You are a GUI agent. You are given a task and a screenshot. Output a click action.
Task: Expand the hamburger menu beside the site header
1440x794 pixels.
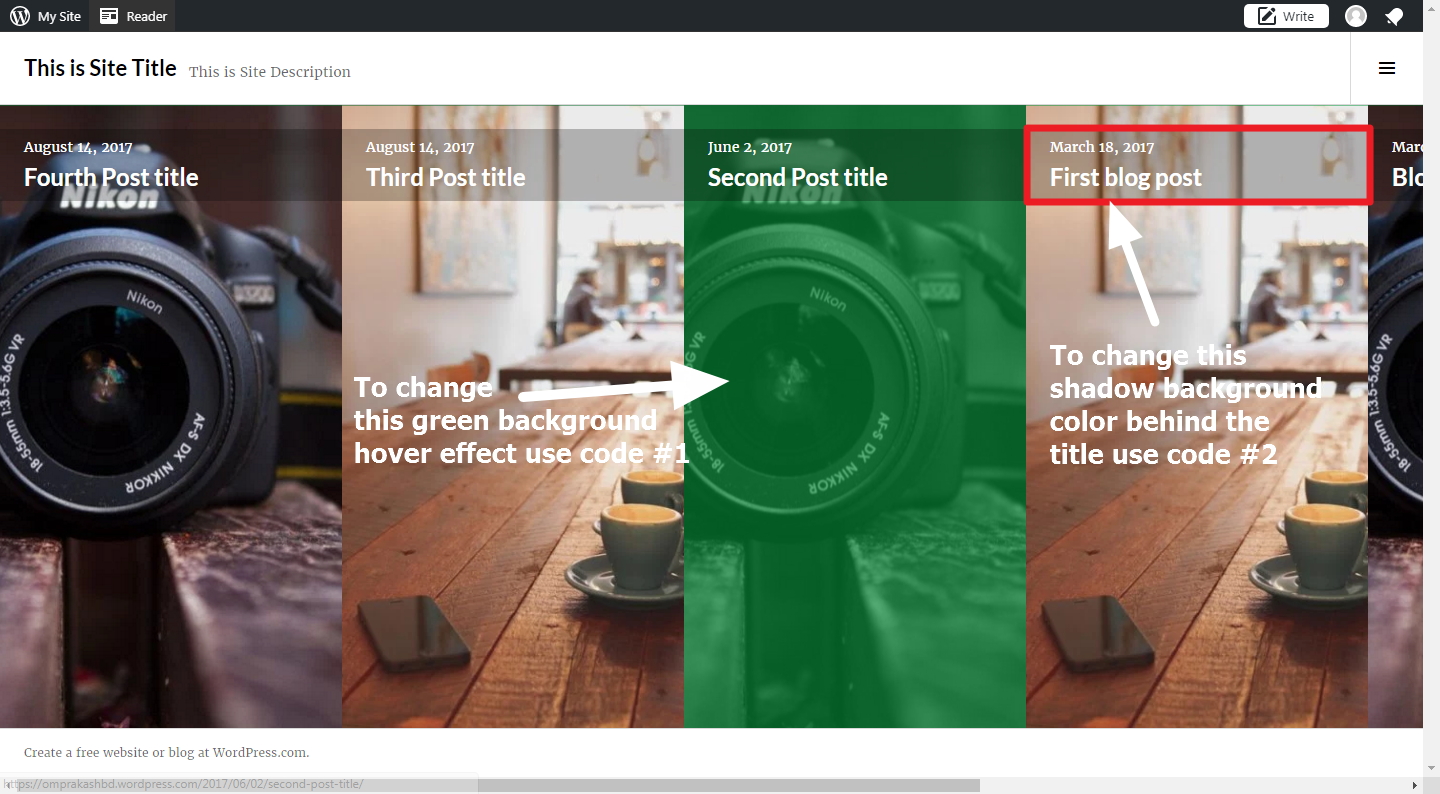[1387, 68]
